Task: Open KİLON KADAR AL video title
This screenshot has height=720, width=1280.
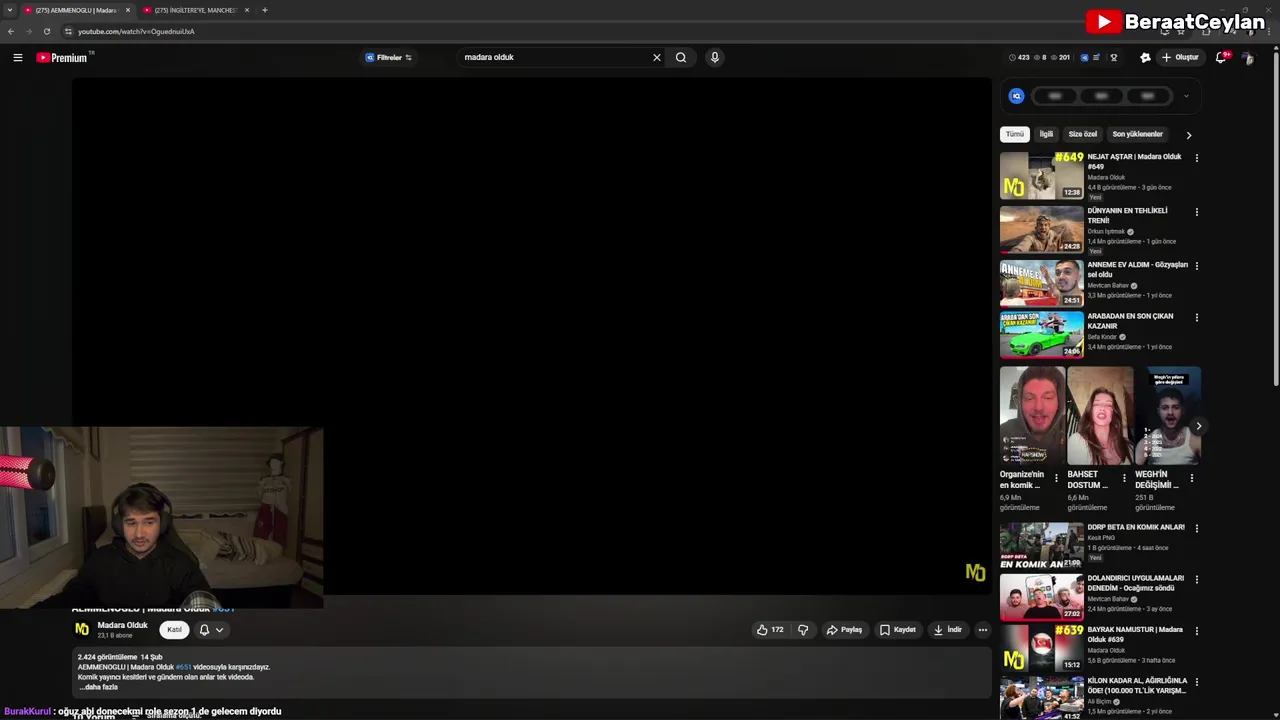Action: 1137,686
